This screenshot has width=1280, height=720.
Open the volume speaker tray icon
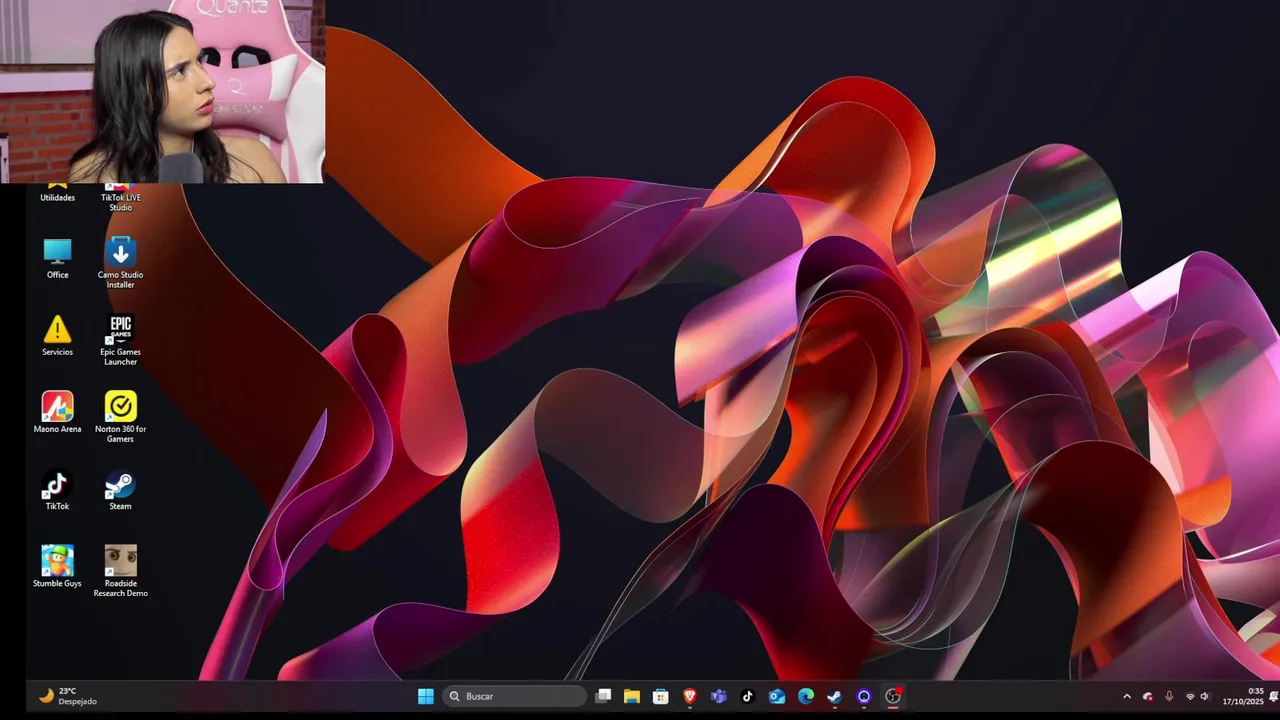(1205, 696)
